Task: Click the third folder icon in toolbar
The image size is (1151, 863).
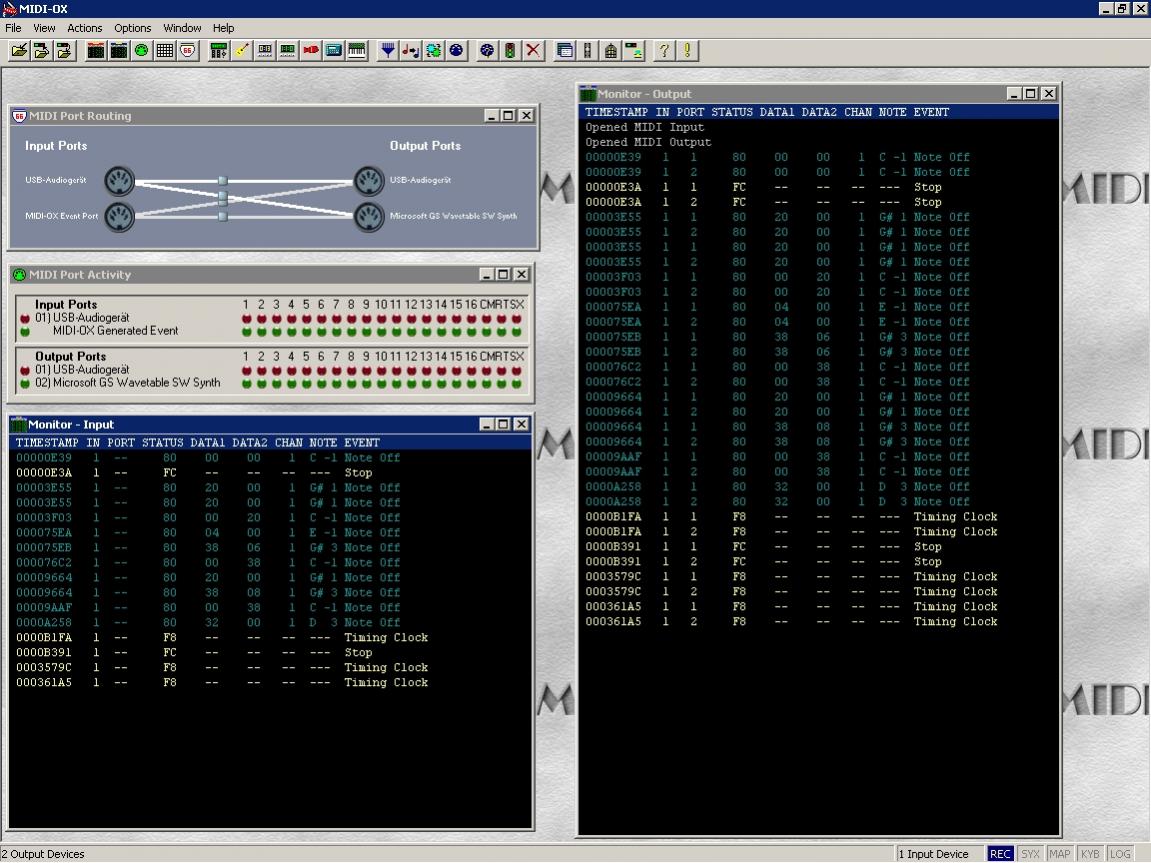Action: pyautogui.click(x=65, y=51)
